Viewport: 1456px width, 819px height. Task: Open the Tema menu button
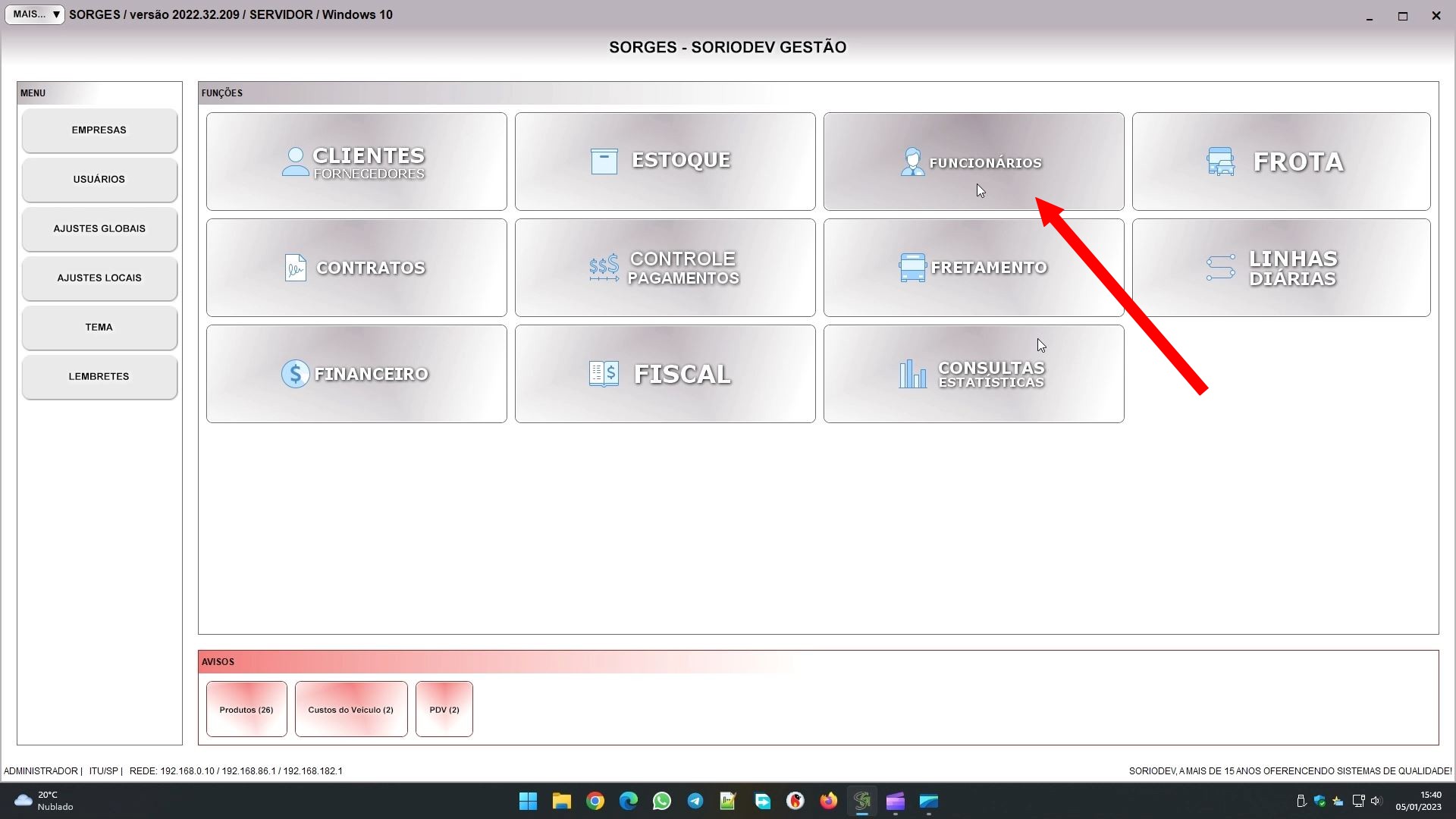[x=99, y=328]
